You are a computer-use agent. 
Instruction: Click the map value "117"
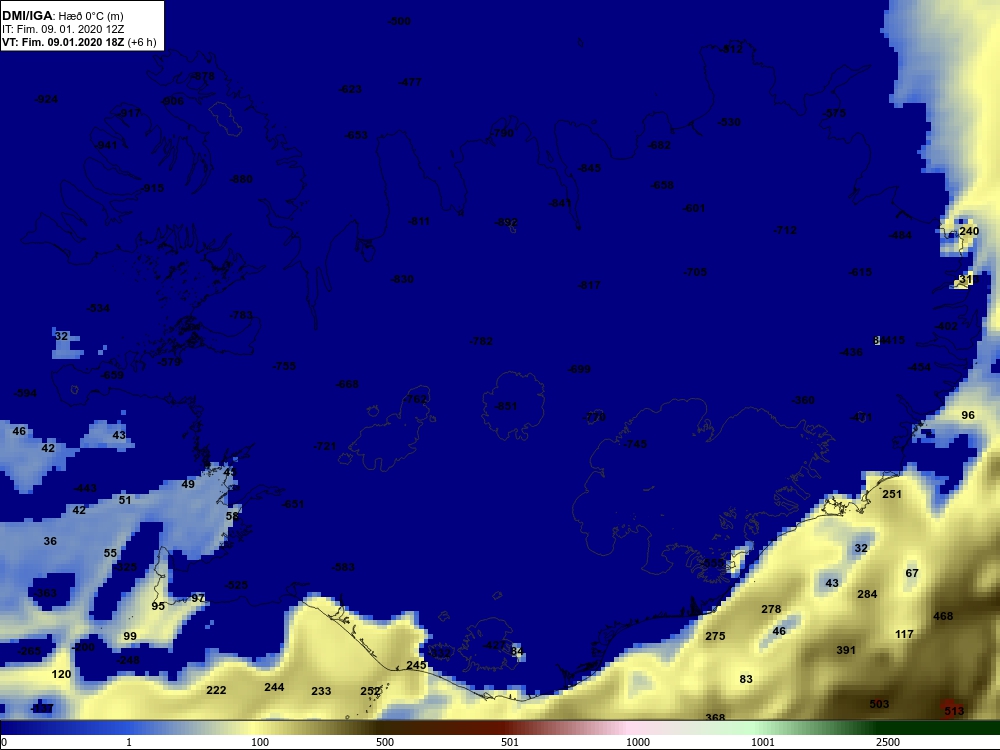pyautogui.click(x=904, y=634)
